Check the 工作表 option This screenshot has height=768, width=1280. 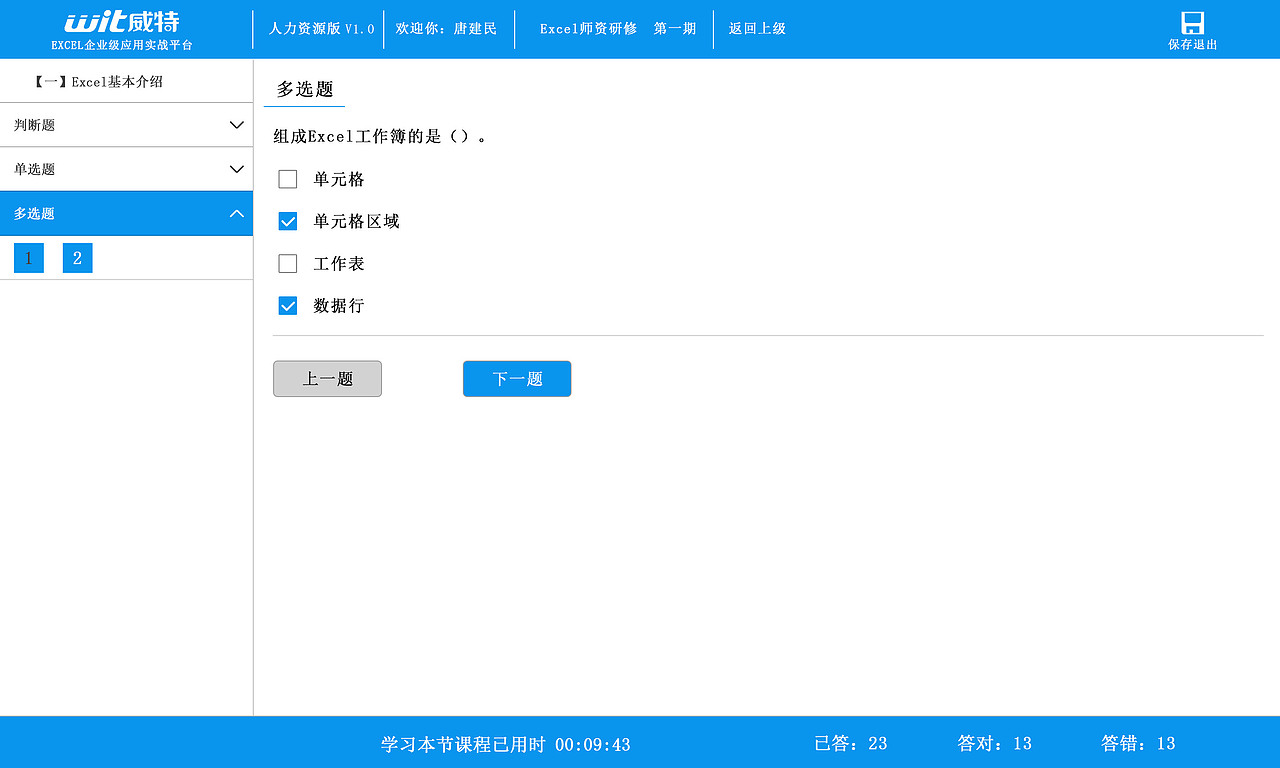[288, 263]
